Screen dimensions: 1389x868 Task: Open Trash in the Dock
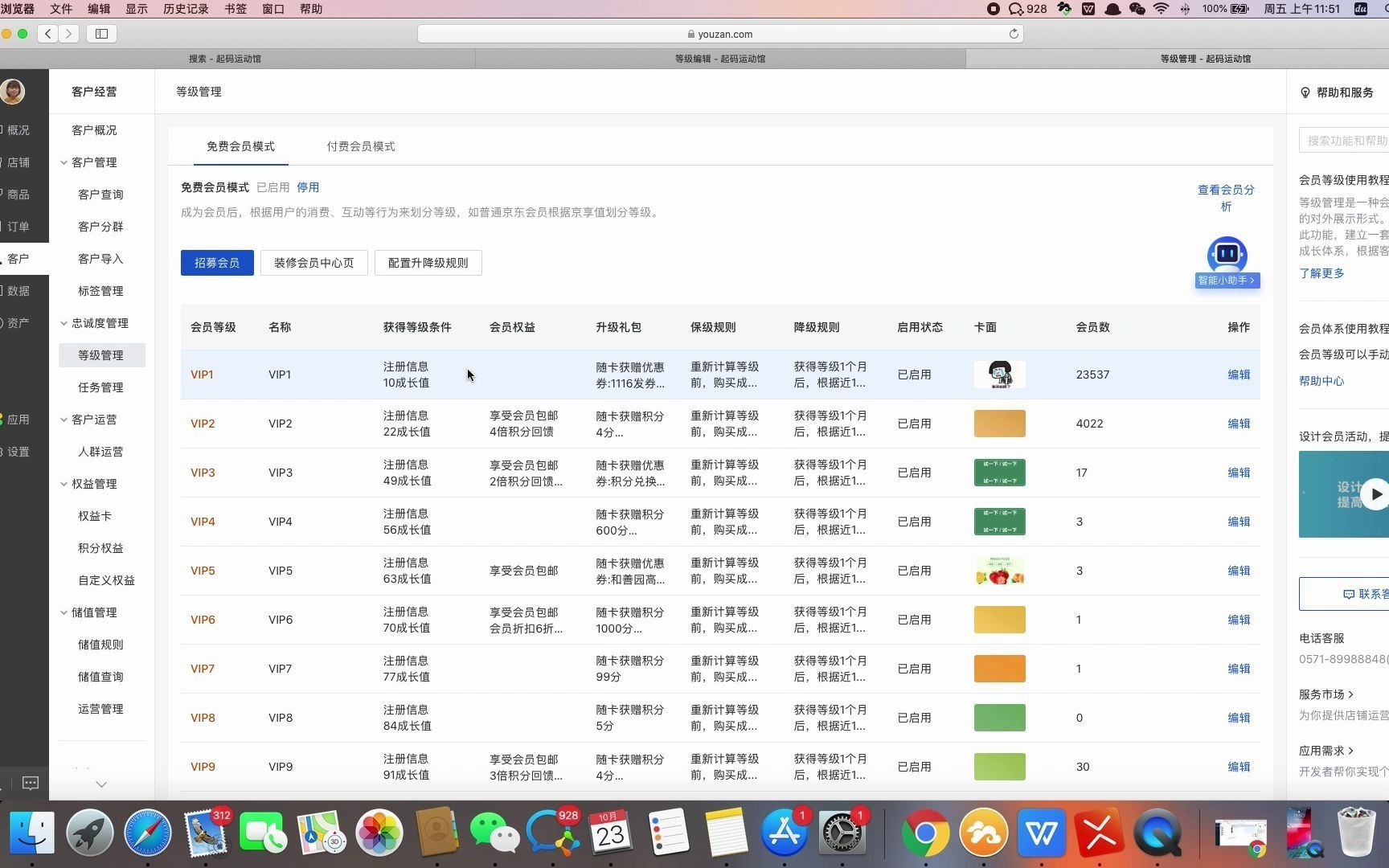click(1356, 833)
